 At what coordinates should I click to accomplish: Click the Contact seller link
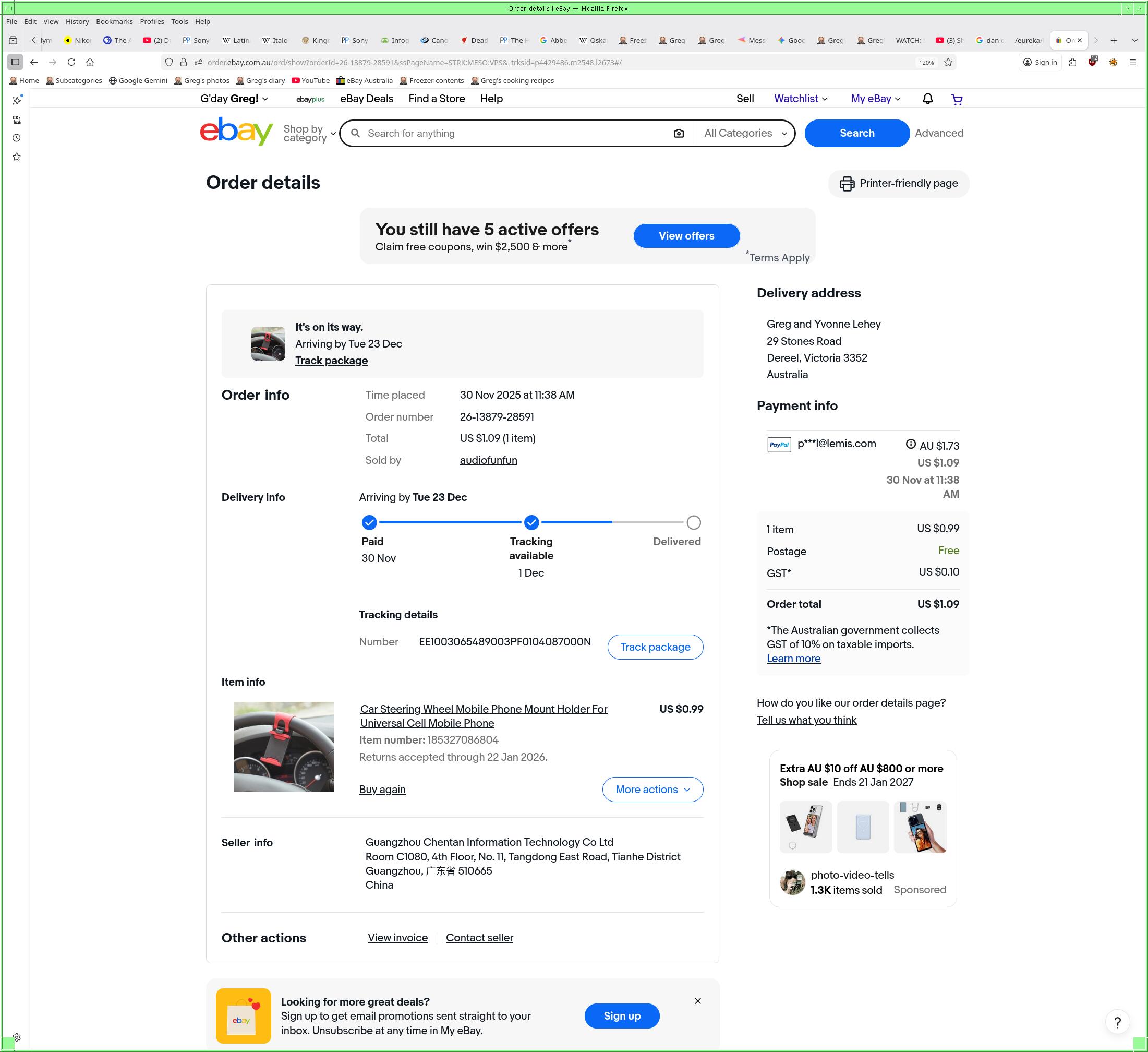click(479, 938)
